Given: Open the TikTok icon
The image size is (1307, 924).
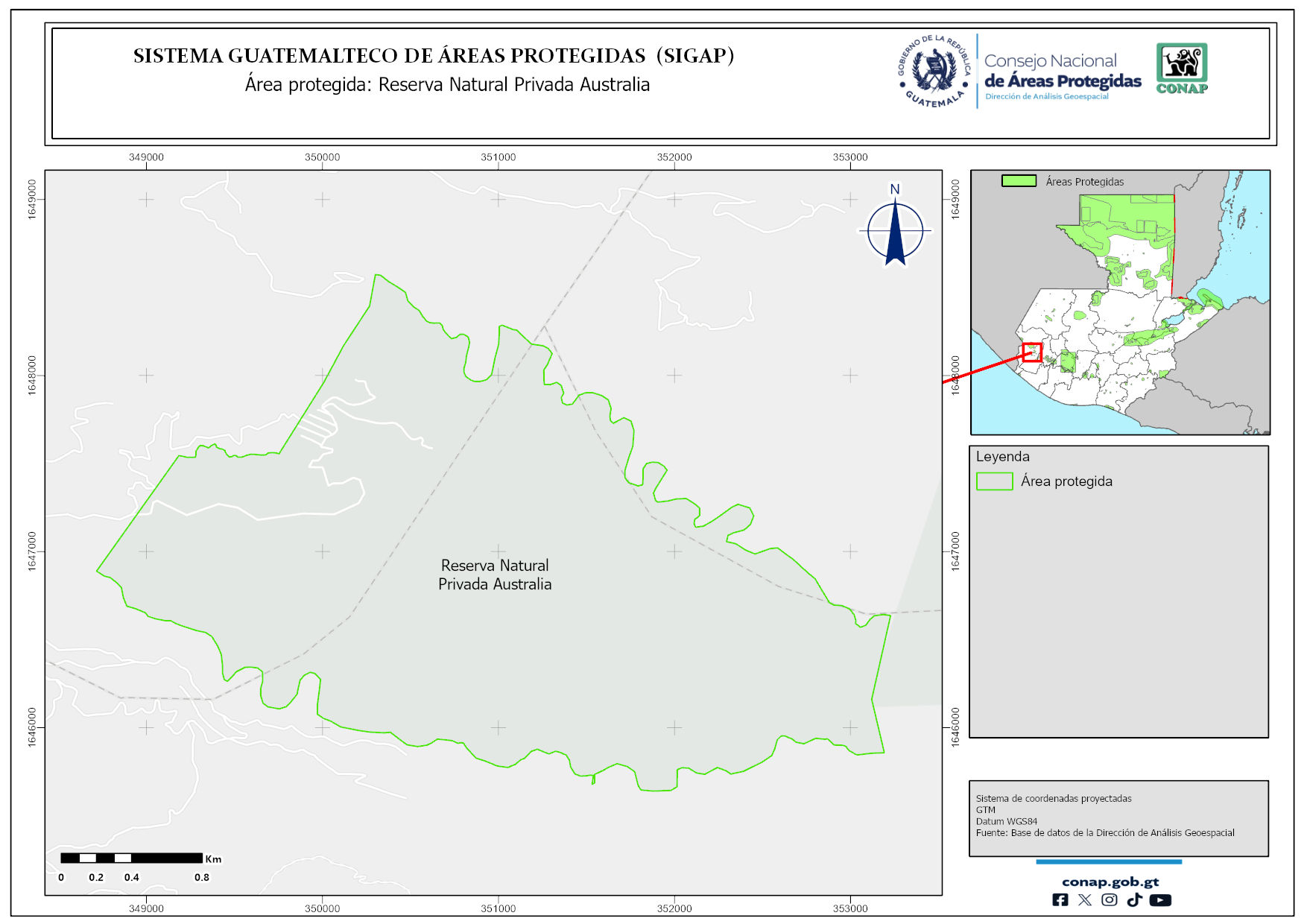Looking at the screenshot, I should (x=1134, y=899).
